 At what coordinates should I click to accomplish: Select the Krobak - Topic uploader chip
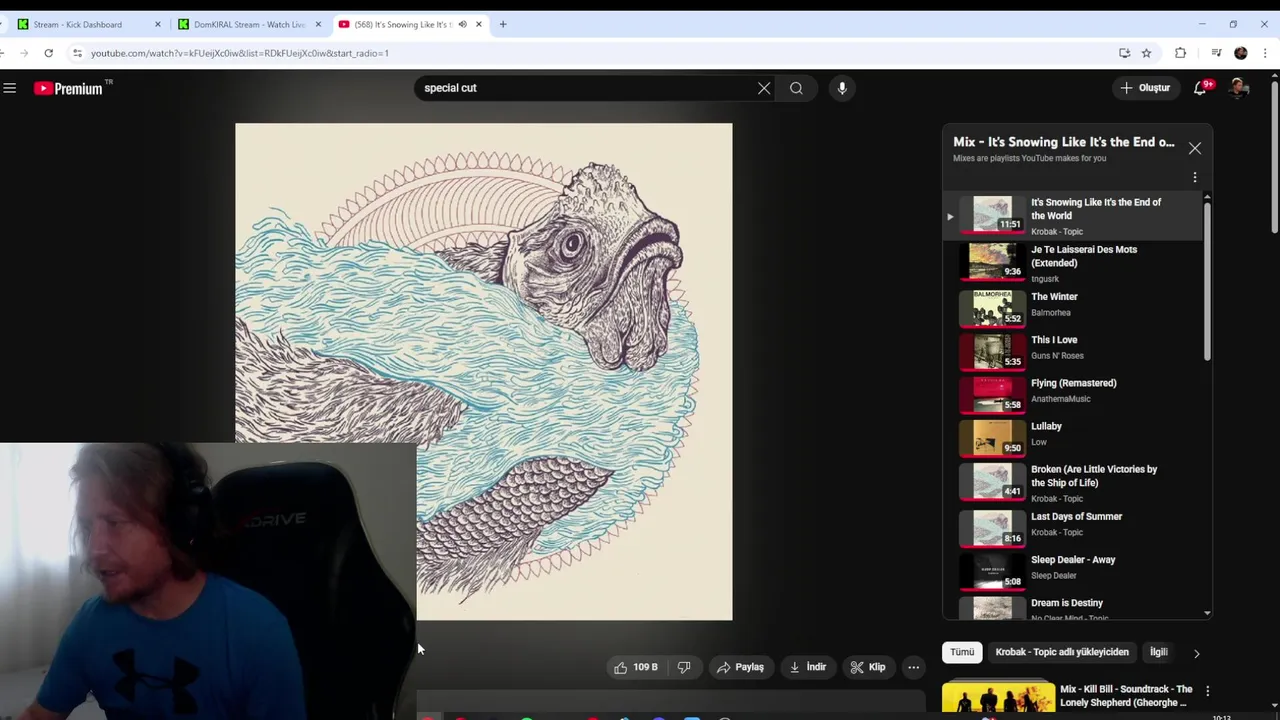coord(1062,652)
